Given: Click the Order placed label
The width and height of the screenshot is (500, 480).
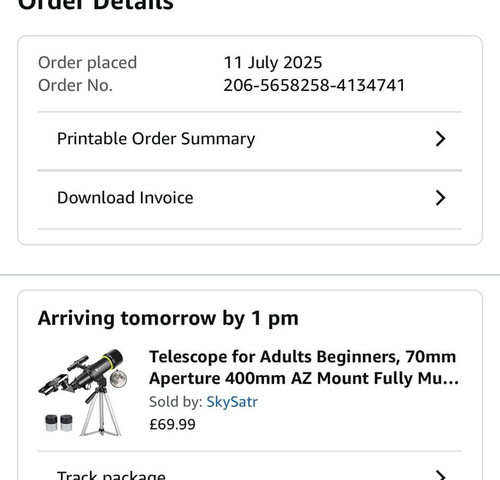Looking at the screenshot, I should pos(87,63).
